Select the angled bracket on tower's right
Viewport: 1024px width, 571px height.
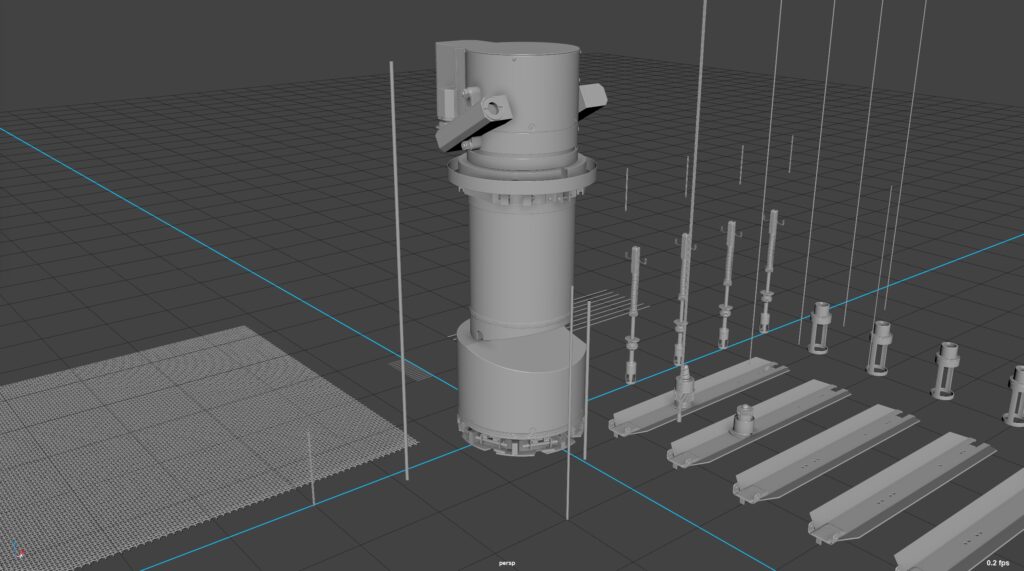point(592,97)
